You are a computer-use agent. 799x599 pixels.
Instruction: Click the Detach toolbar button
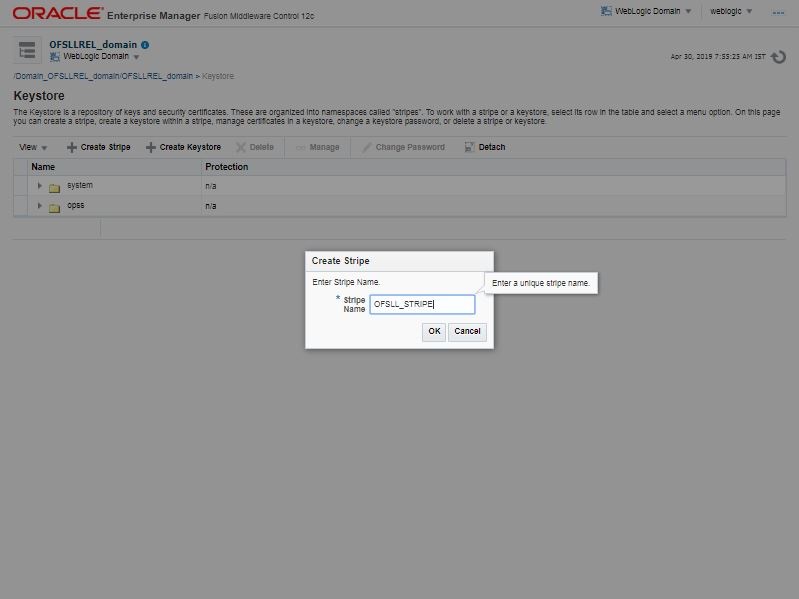pos(485,147)
